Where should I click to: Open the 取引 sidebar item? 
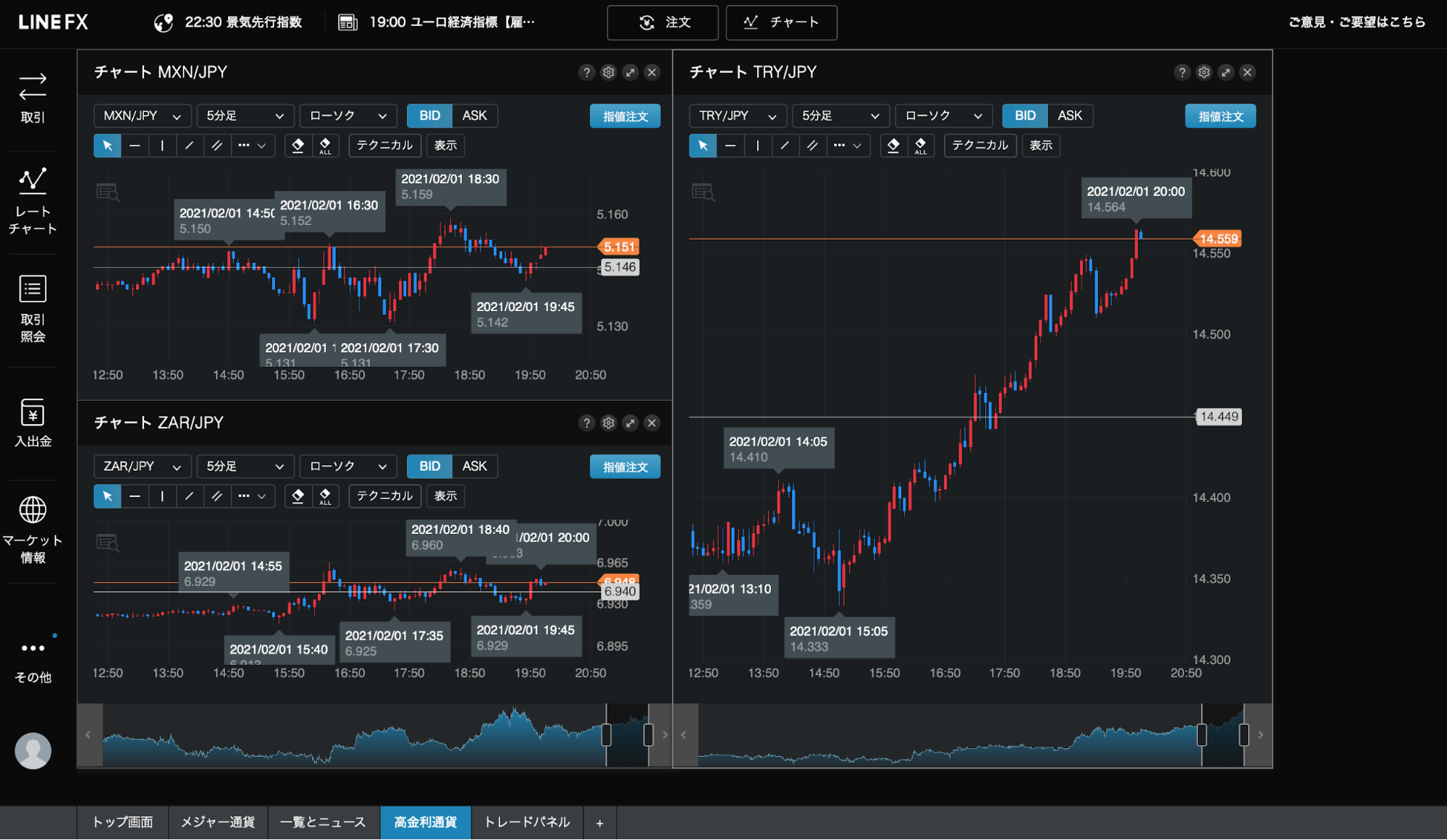coord(33,98)
